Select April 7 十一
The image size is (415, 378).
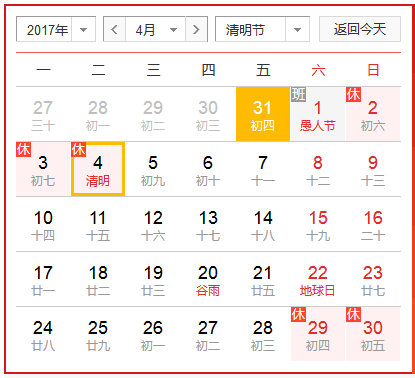263,169
